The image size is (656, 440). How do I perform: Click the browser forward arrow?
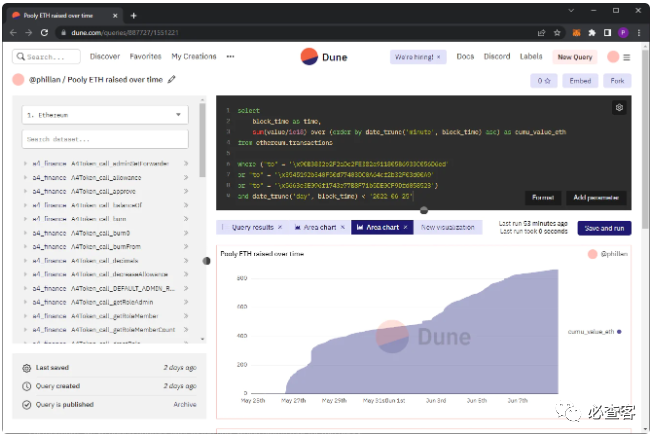pos(28,33)
